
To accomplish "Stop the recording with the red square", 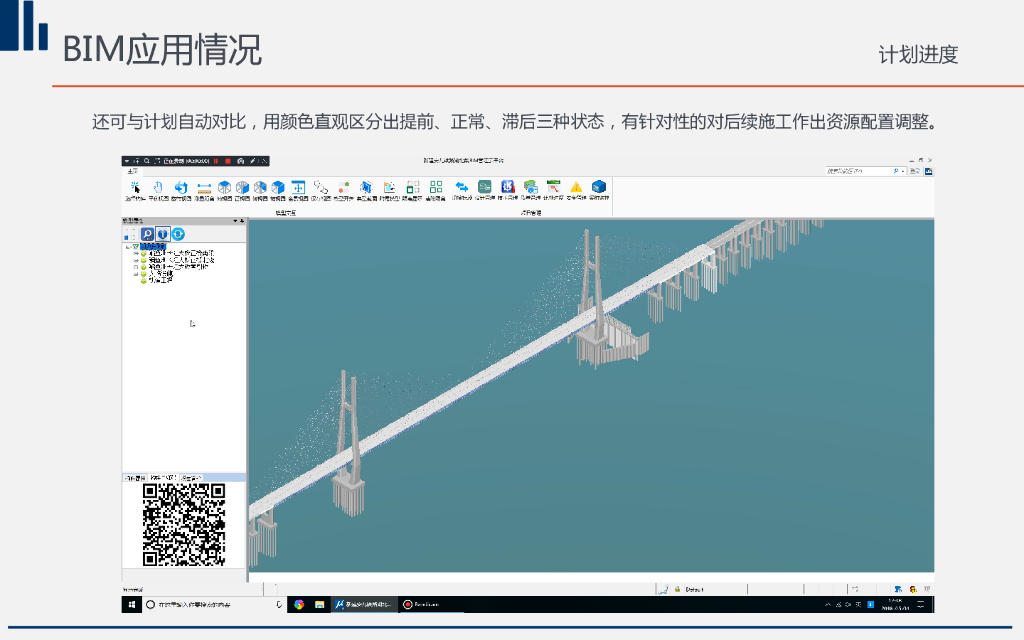I will 228,161.
